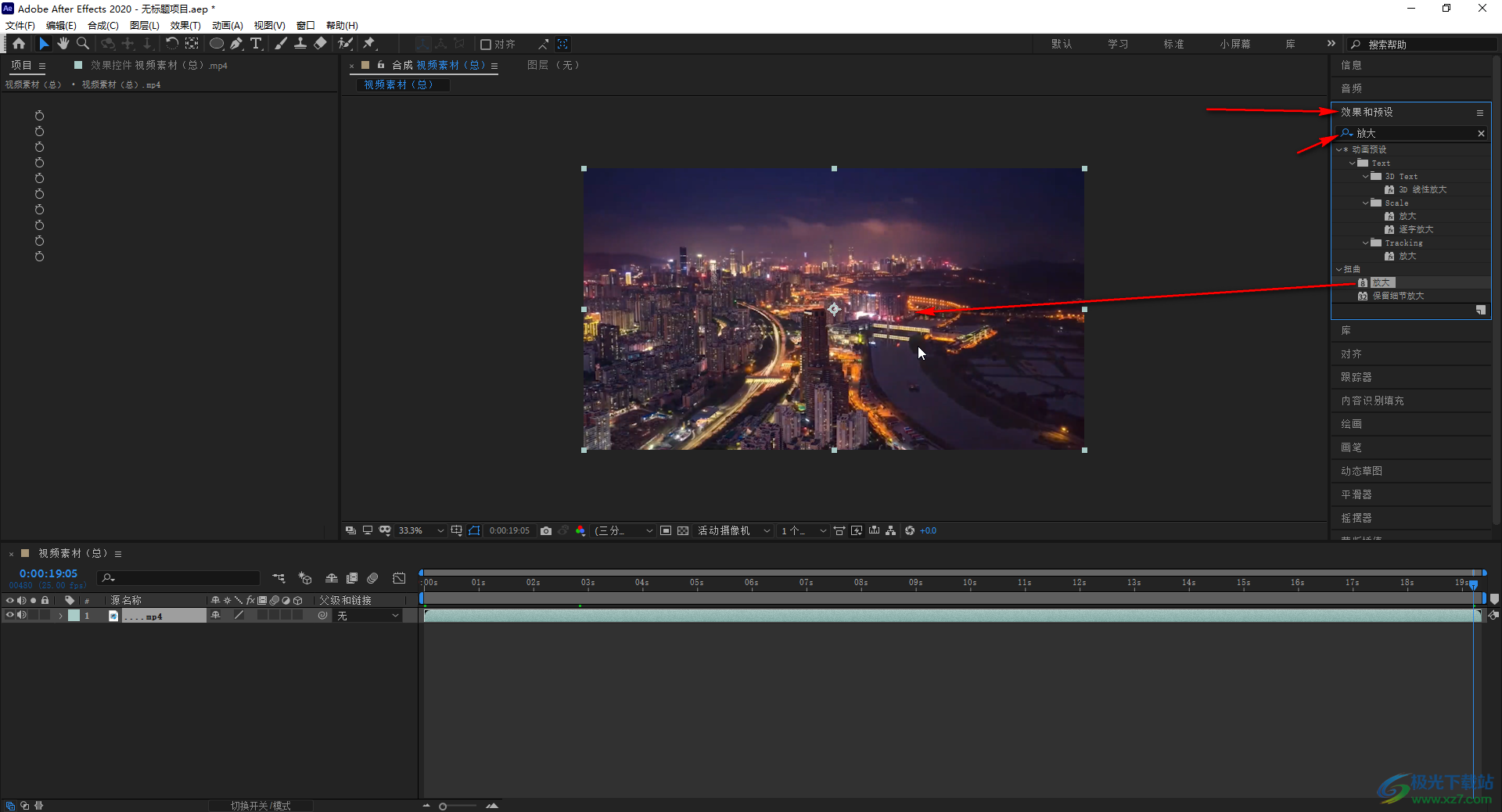The width and height of the screenshot is (1502, 812).
Task: Click the layer 1 label color swatch
Action: [x=74, y=616]
